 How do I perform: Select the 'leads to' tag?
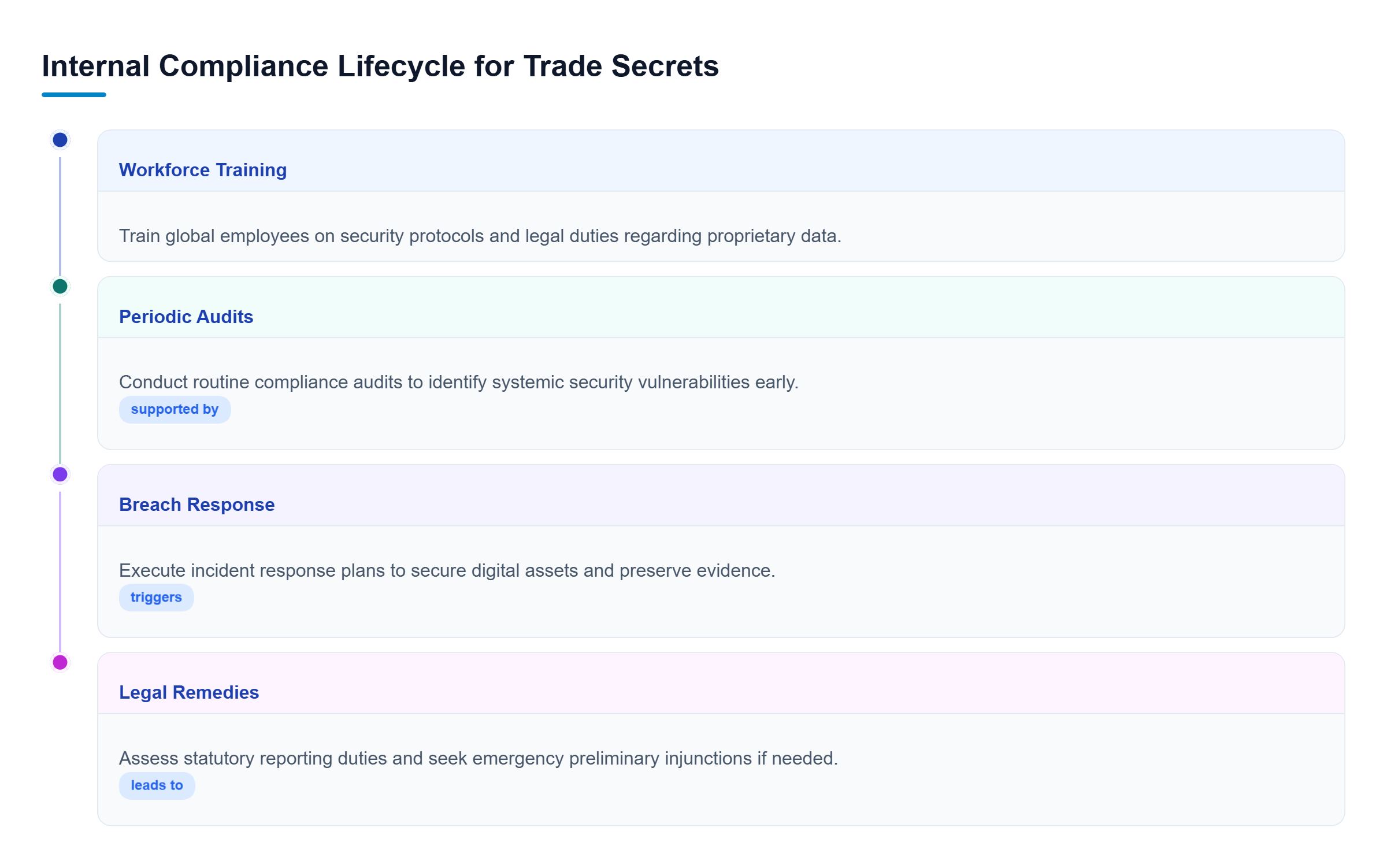click(x=157, y=786)
